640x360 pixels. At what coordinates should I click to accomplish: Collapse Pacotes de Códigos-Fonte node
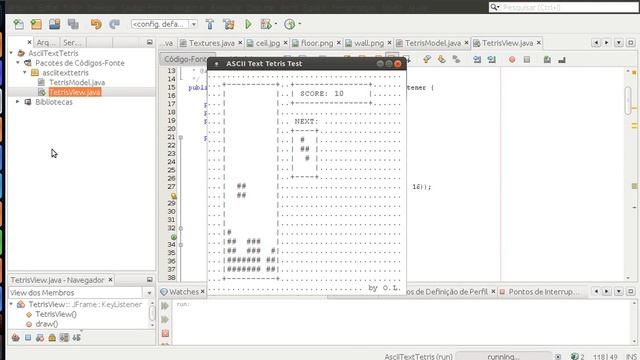[18, 63]
